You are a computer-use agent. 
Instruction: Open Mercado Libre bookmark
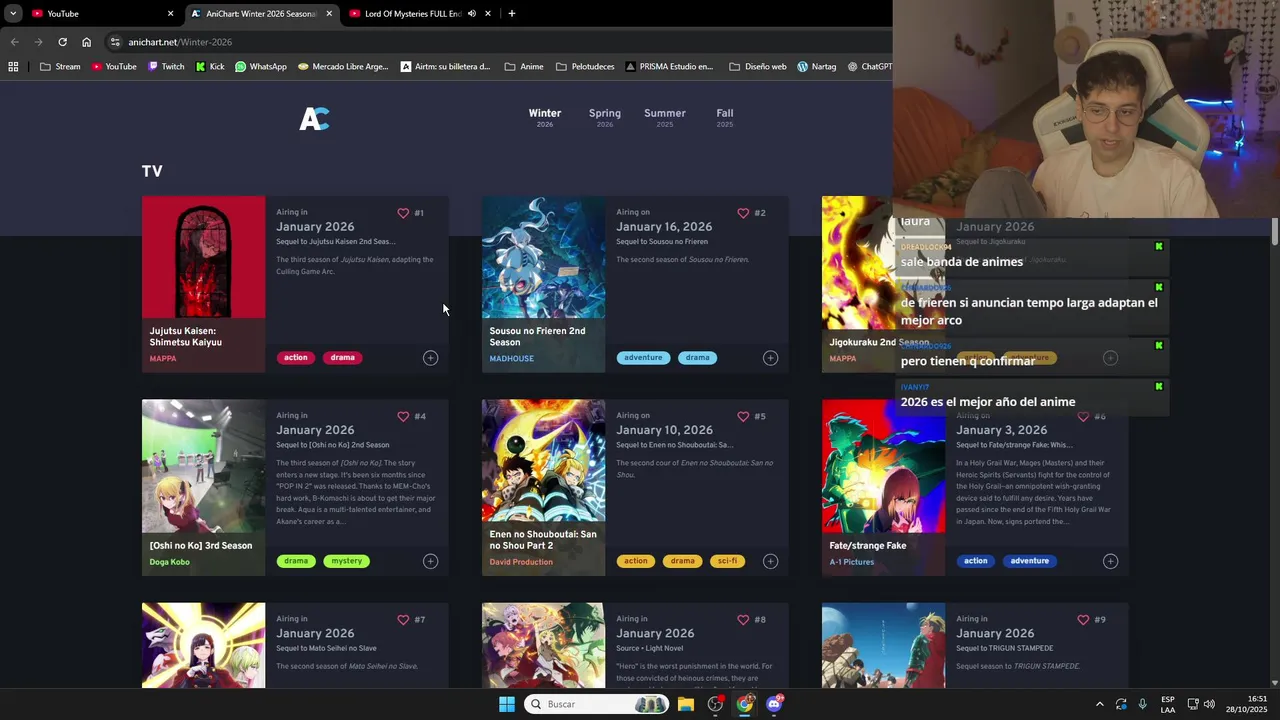[343, 67]
